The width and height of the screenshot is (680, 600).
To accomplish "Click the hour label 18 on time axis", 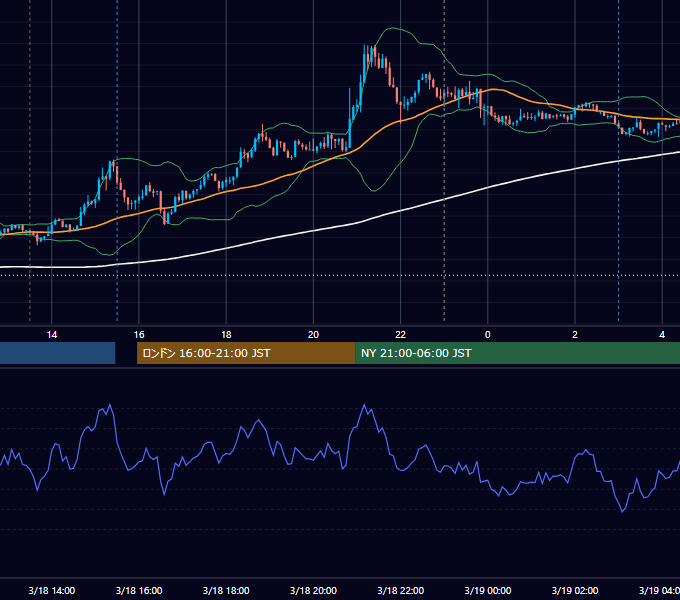I will pos(226,335).
